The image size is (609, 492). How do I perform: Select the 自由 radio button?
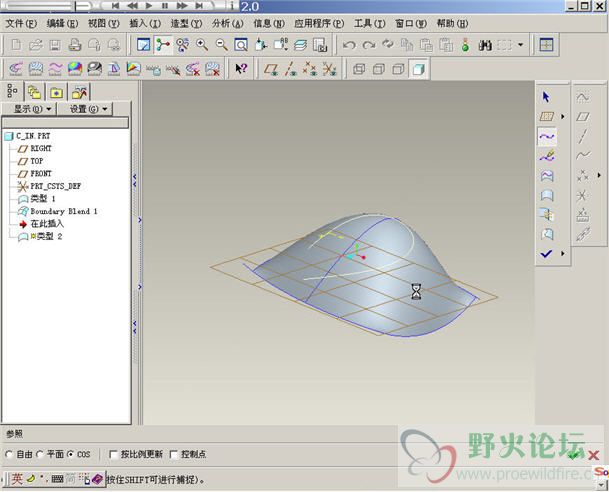point(9,454)
